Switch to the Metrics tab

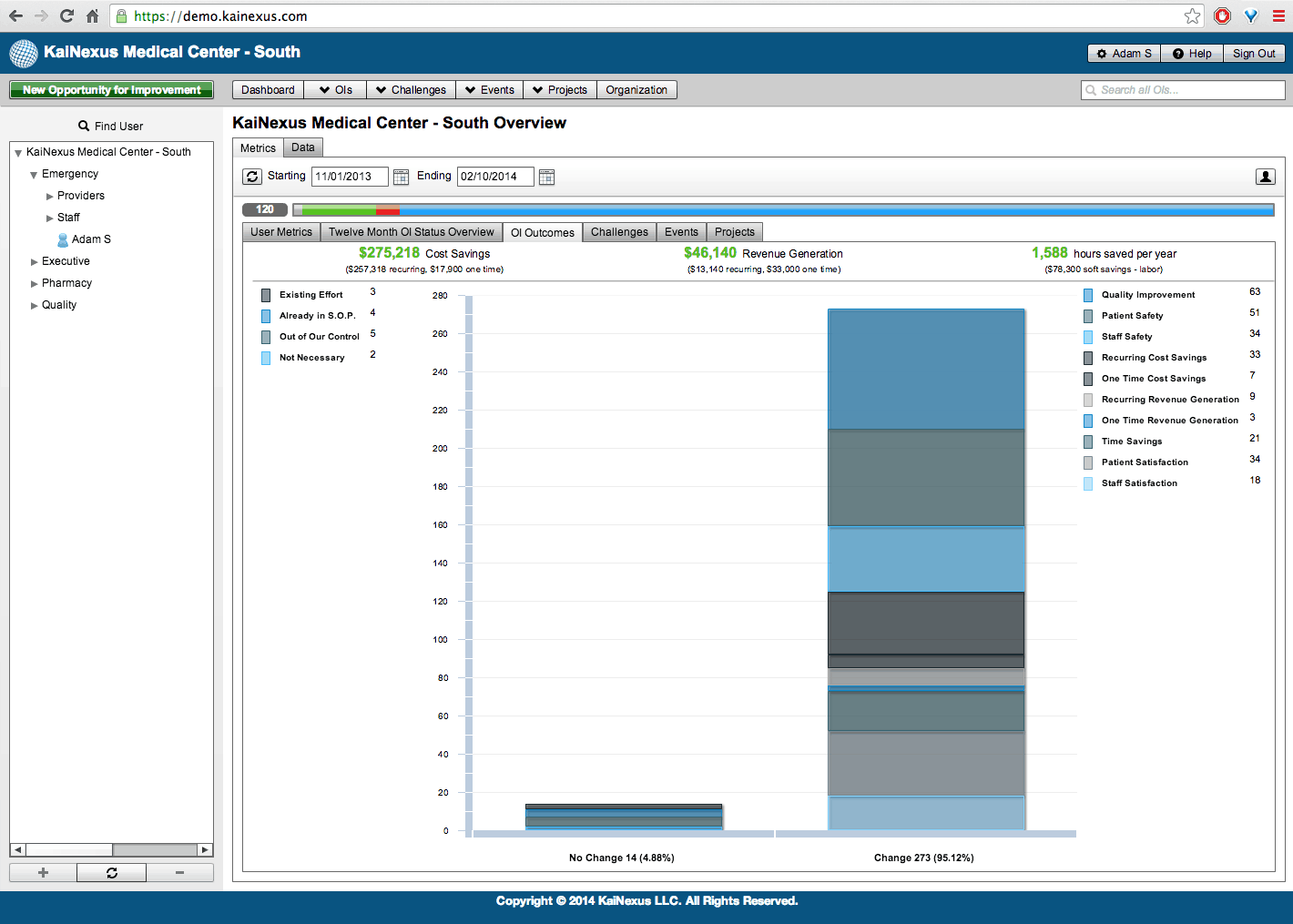tap(258, 148)
